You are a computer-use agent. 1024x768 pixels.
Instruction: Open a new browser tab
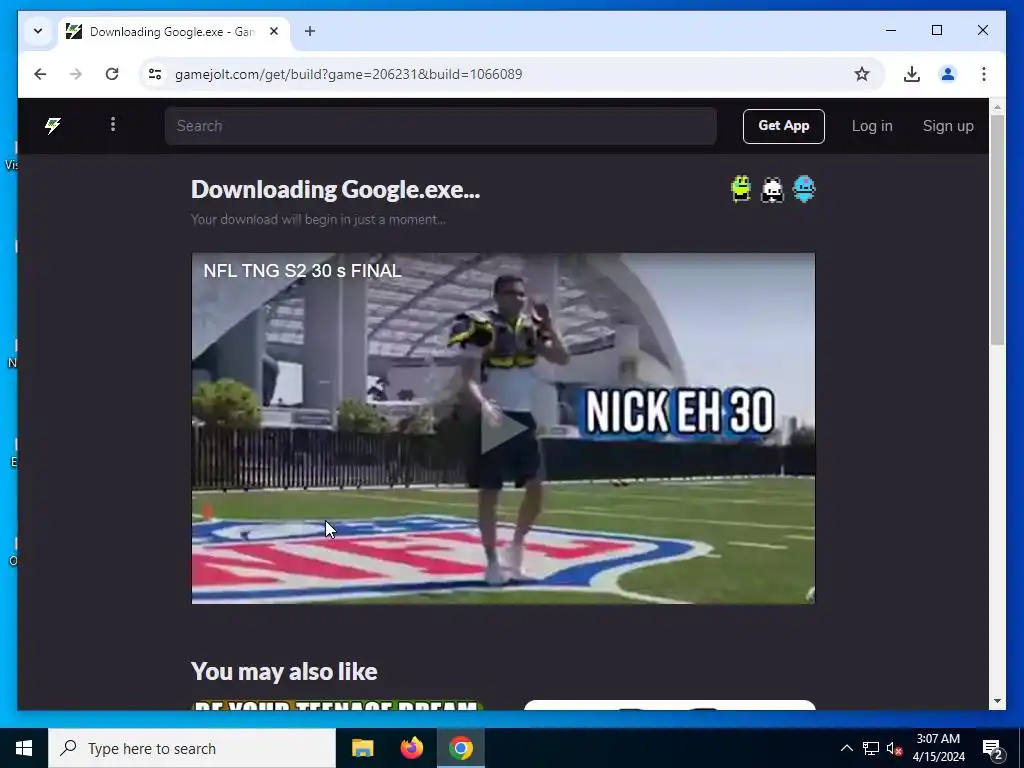click(x=310, y=31)
